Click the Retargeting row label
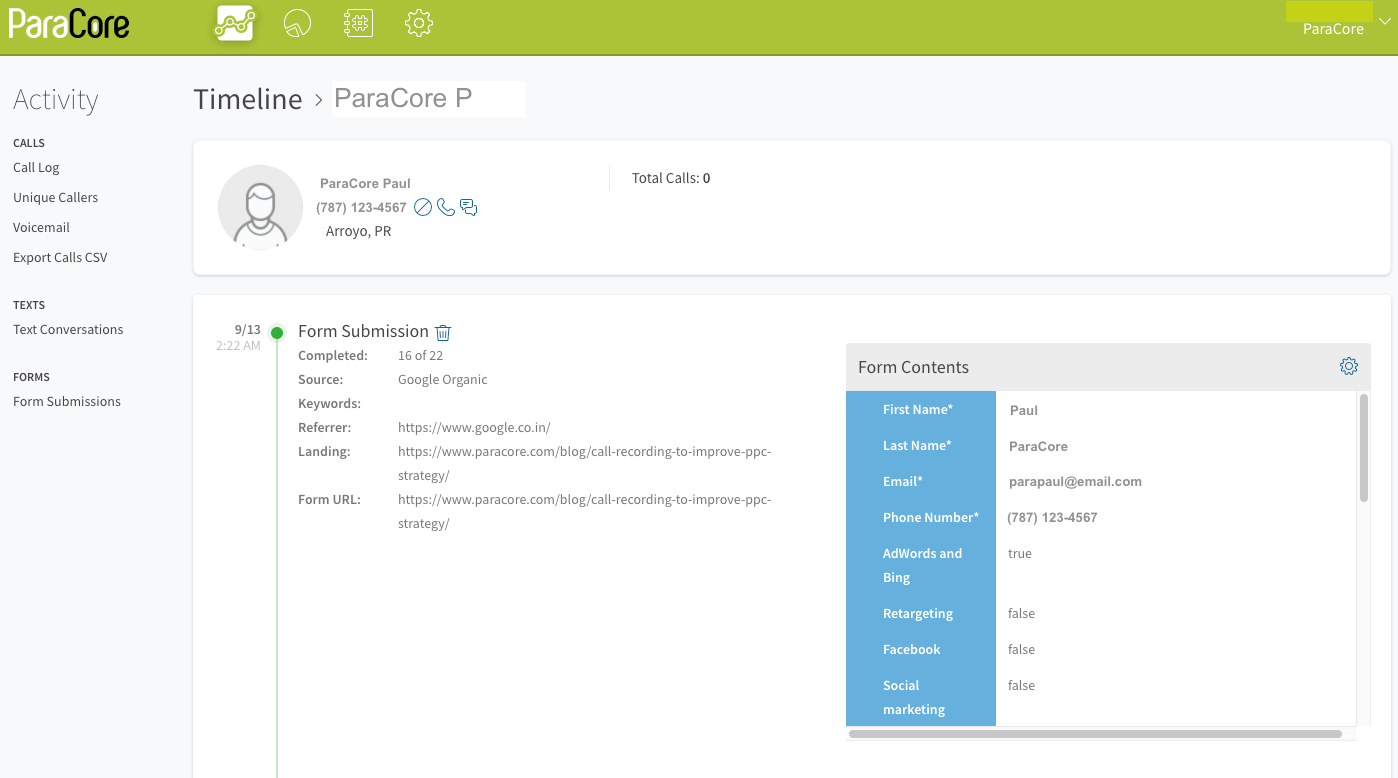The height and width of the screenshot is (778, 1398). pos(918,614)
